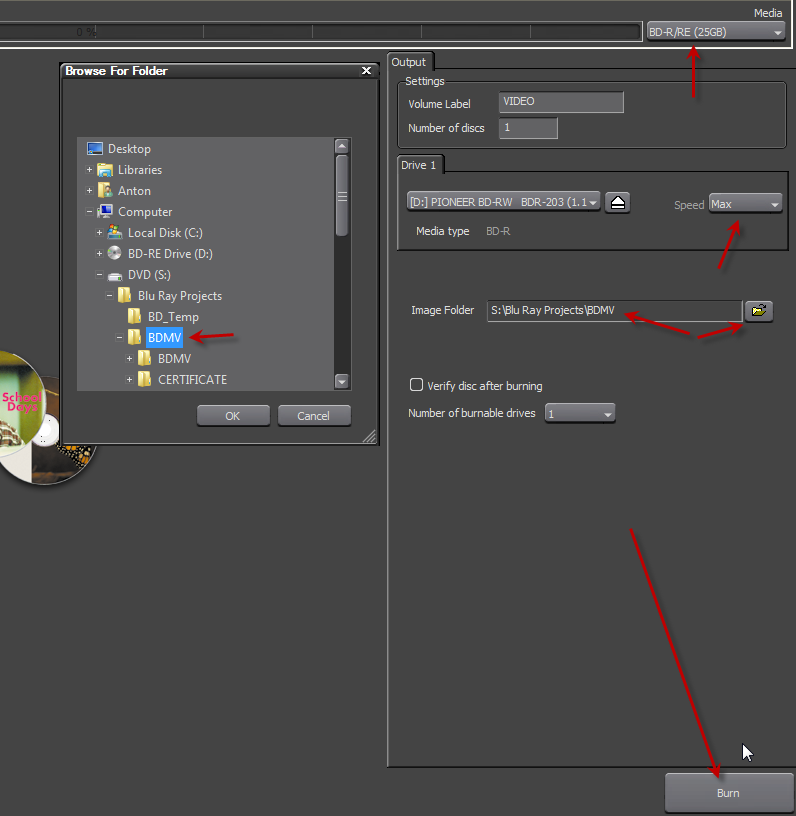Switch to the Output tab
This screenshot has width=796, height=816.
point(409,62)
